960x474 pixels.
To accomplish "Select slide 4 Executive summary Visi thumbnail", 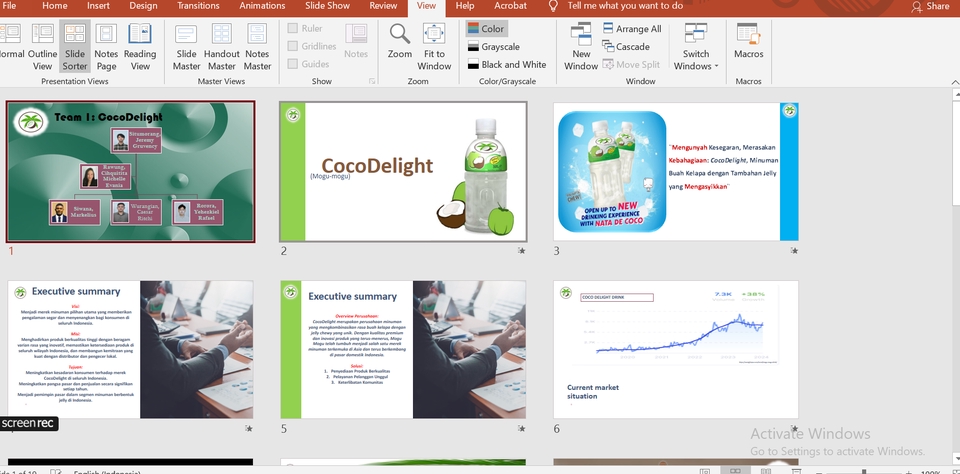I will (130, 350).
